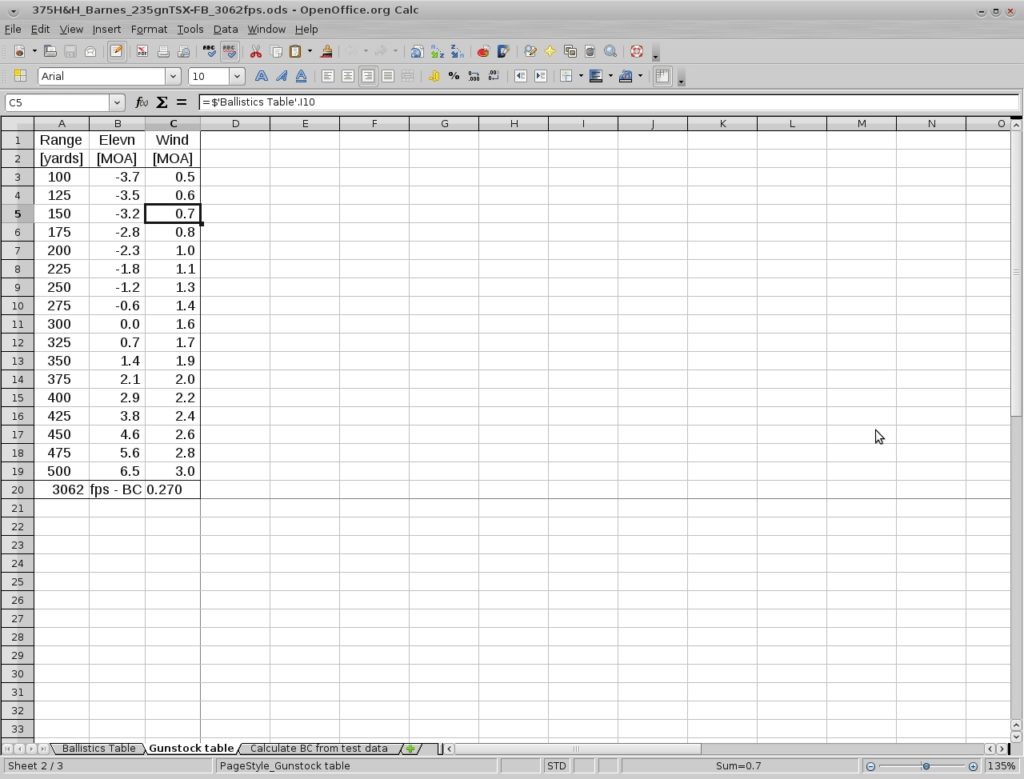
Task: Open the font name dropdown
Action: pos(172,76)
